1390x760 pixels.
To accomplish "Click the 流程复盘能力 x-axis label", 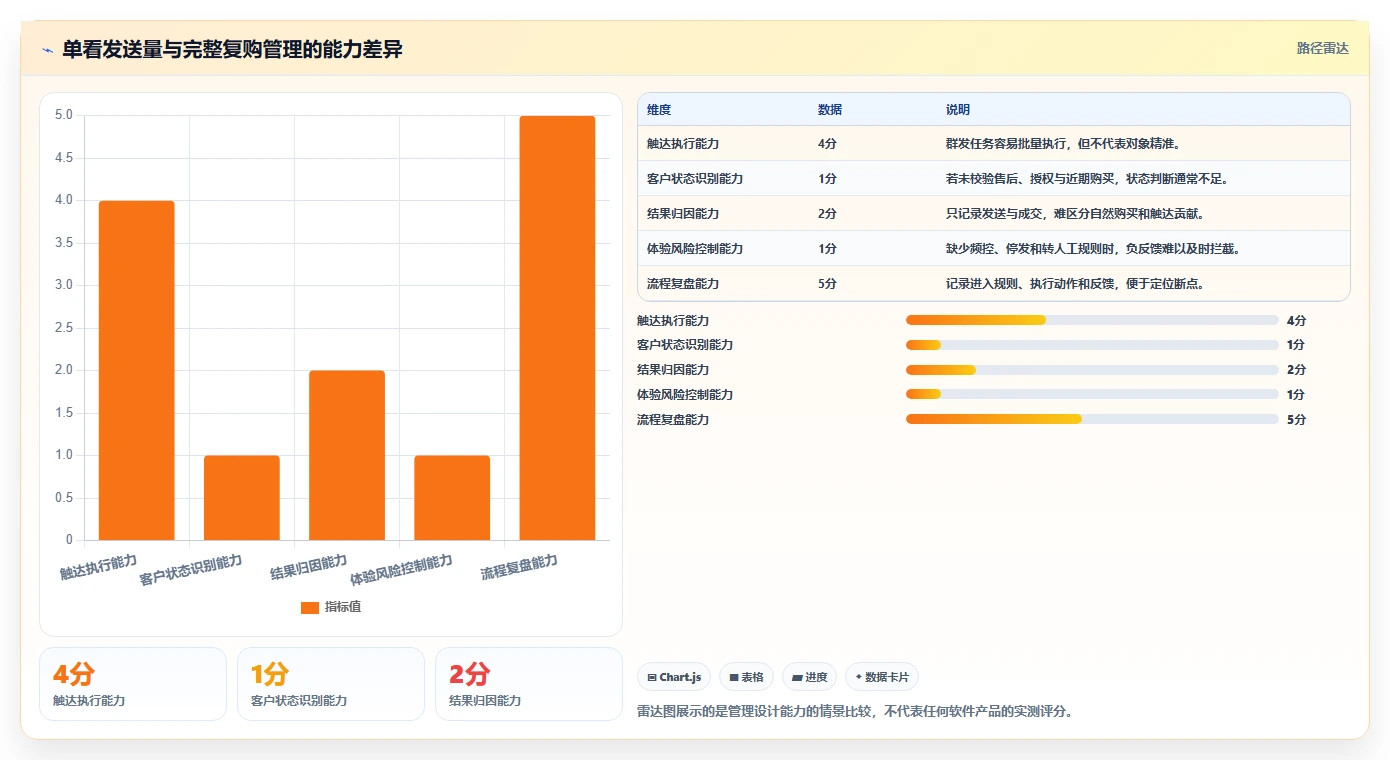I will (x=519, y=568).
